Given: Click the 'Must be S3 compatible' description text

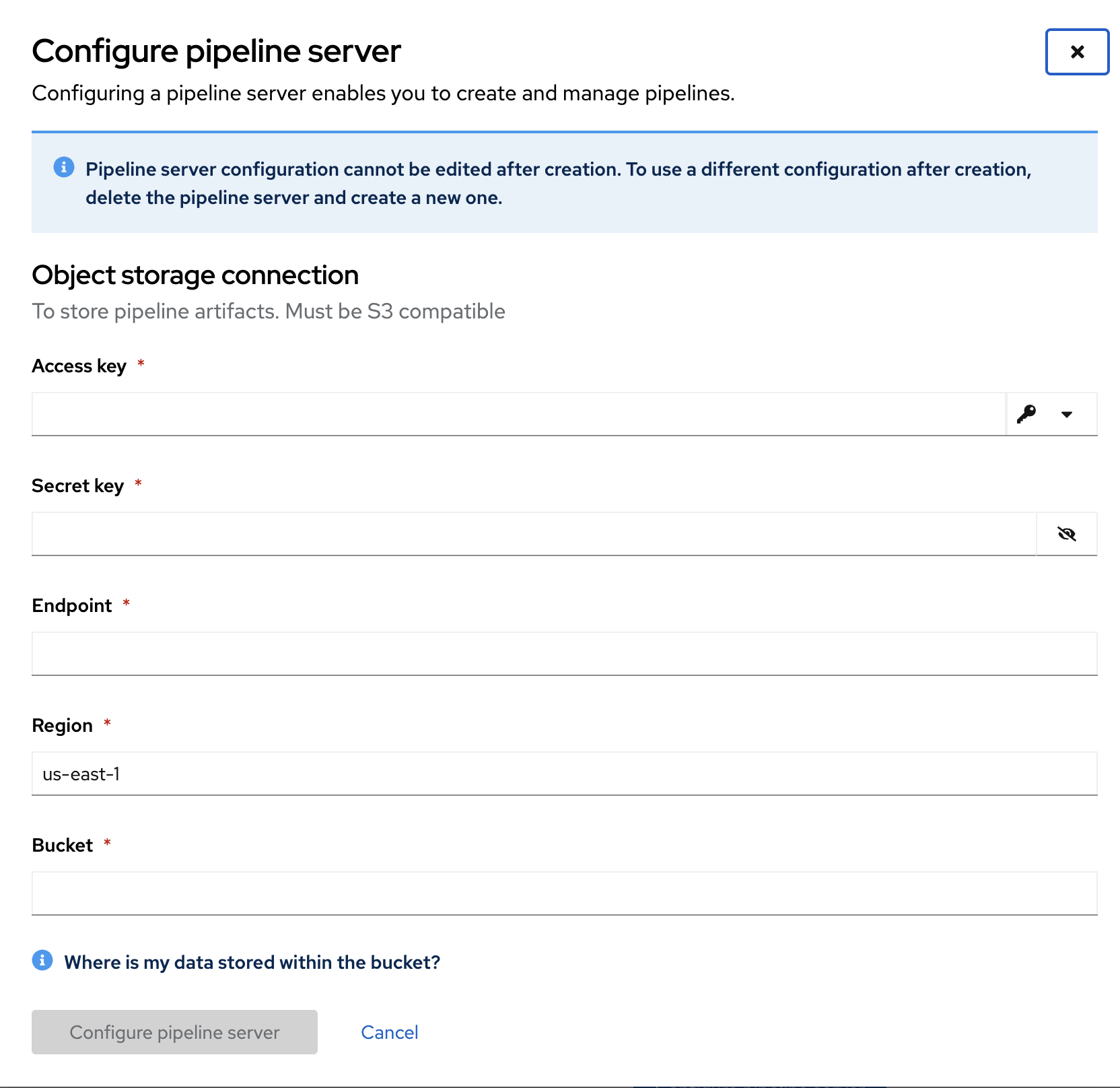Looking at the screenshot, I should 395,311.
